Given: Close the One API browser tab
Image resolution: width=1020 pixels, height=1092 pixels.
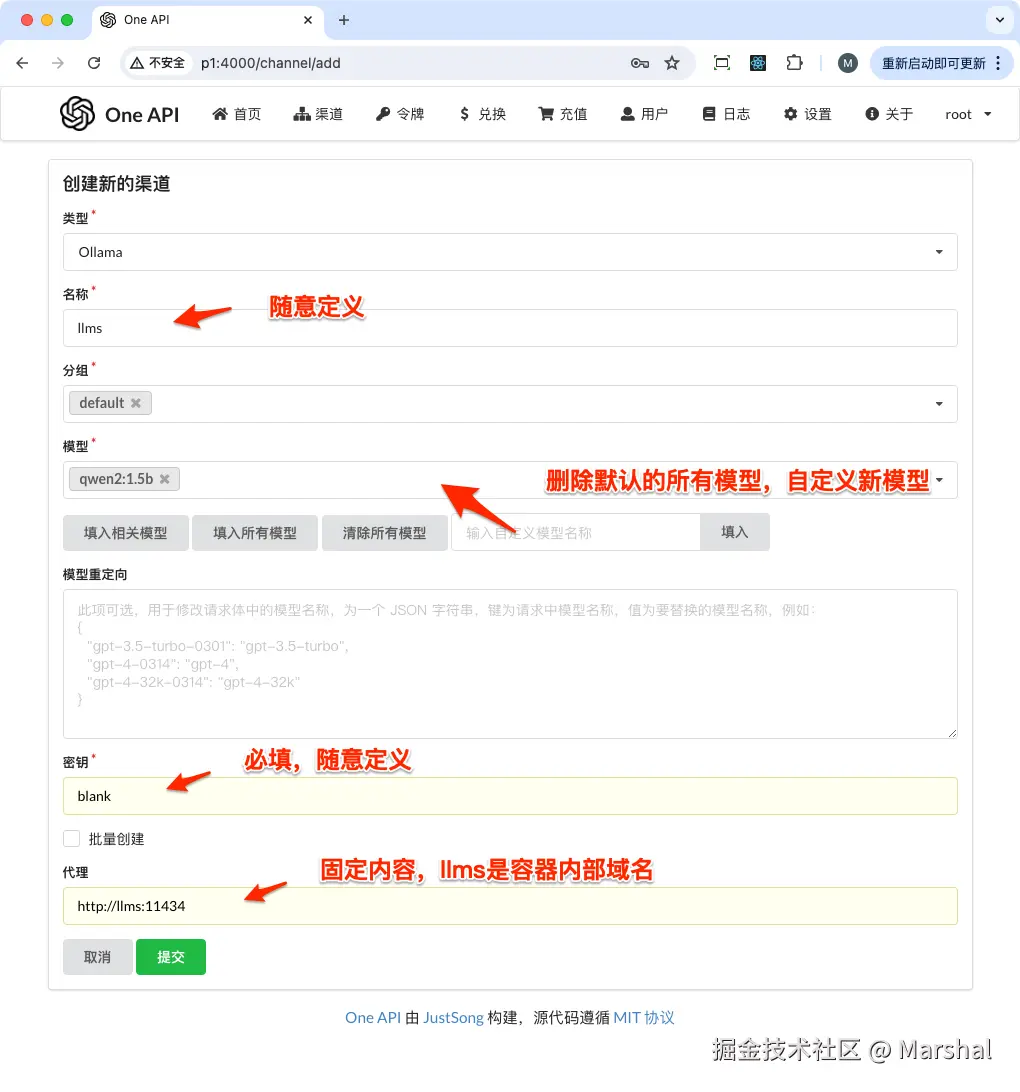Looking at the screenshot, I should (x=308, y=20).
